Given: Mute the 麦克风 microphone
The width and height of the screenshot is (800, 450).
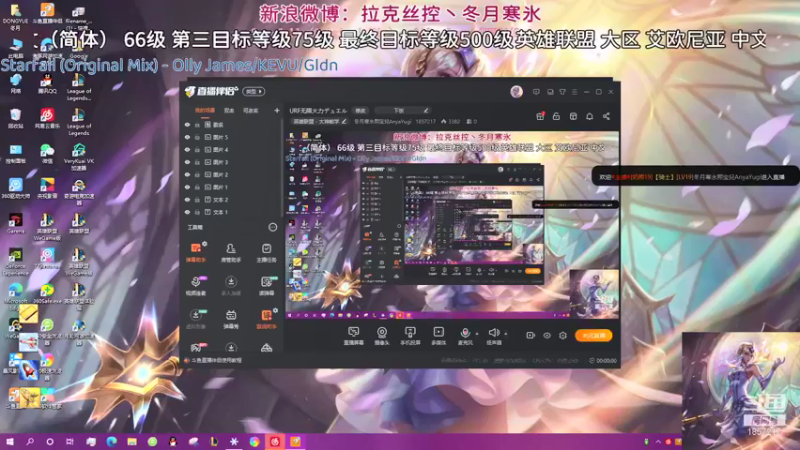Looking at the screenshot, I should pos(465,336).
